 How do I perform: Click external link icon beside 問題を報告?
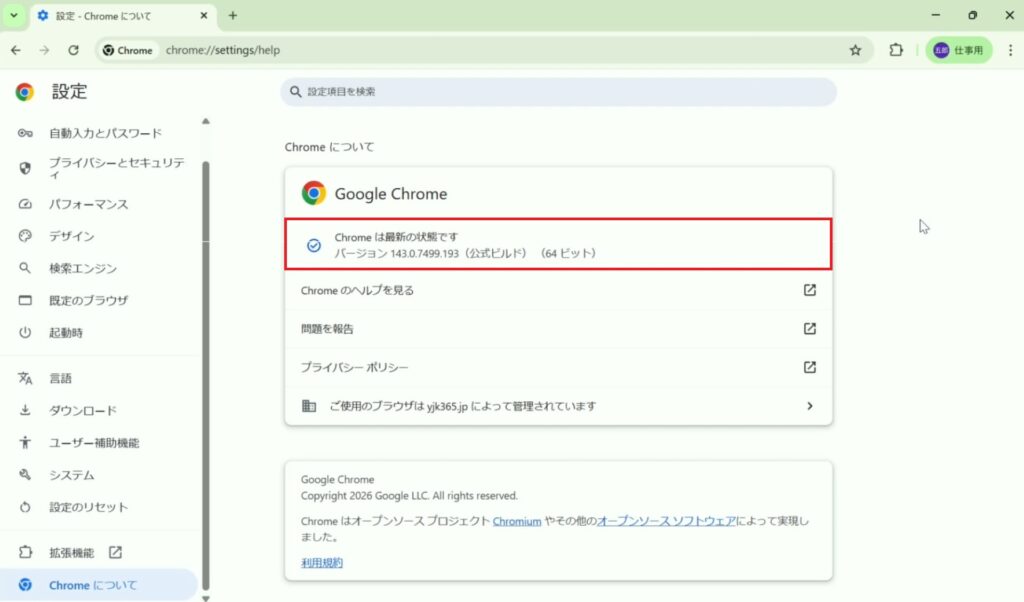pyautogui.click(x=810, y=328)
